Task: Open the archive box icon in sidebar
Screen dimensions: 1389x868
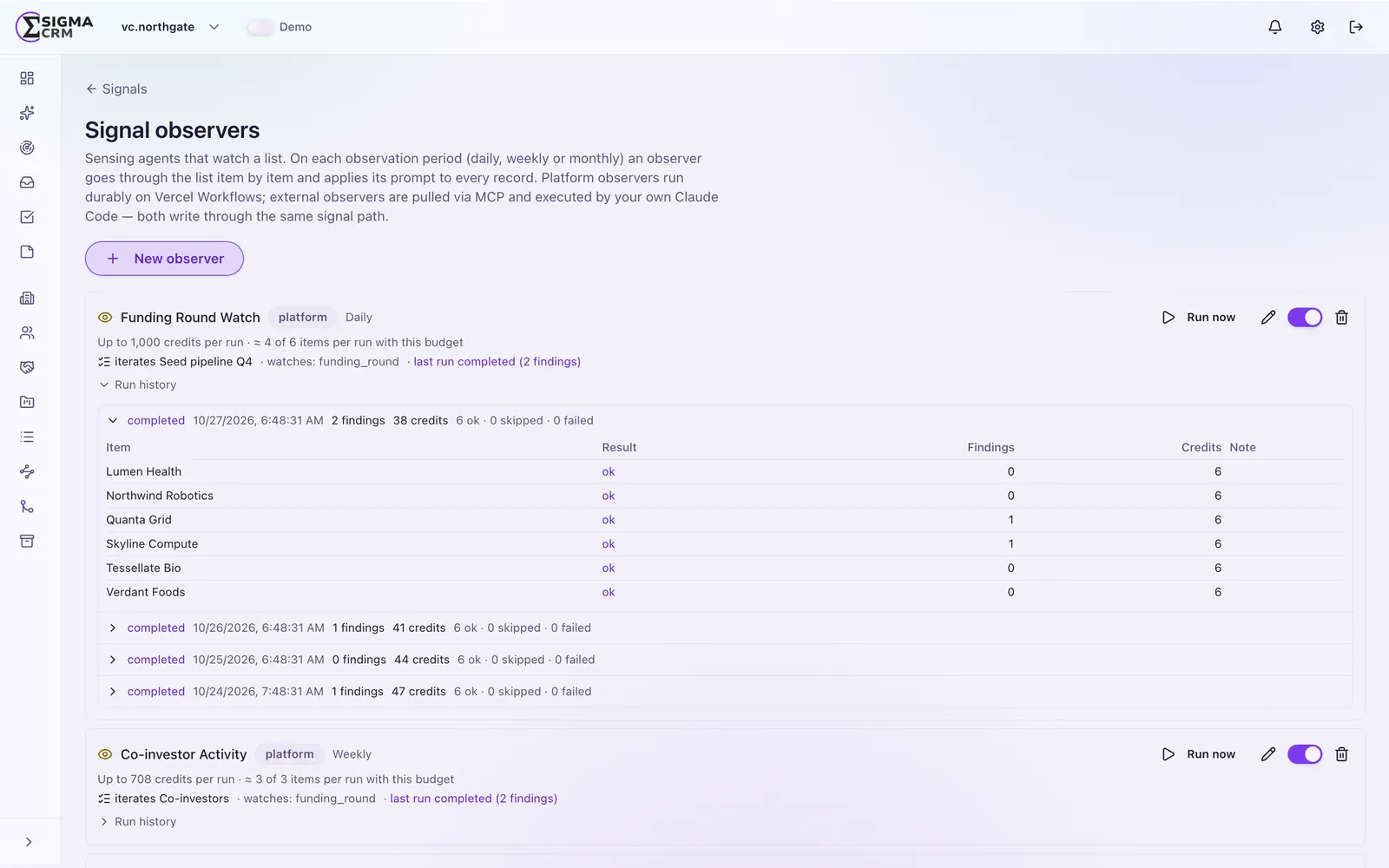Action: click(27, 541)
